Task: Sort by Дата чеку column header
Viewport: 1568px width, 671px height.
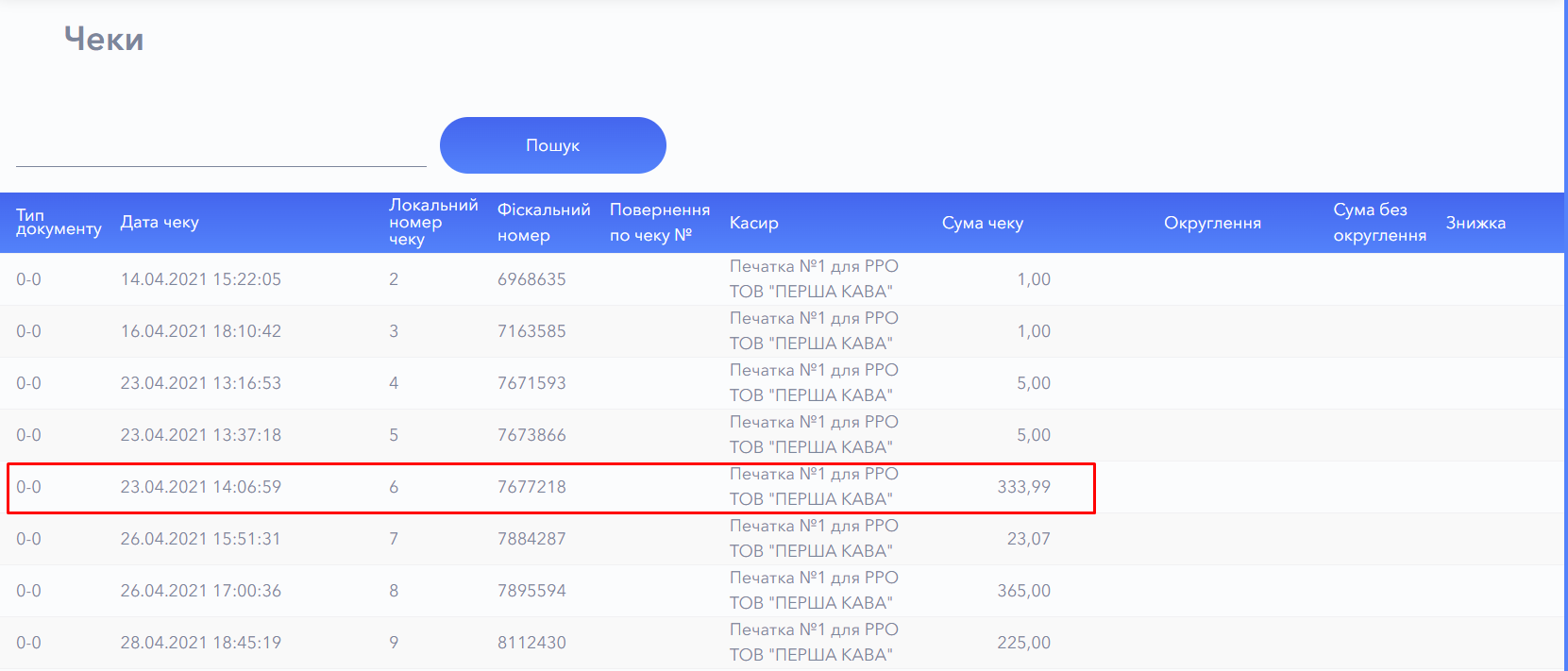Action: tap(160, 223)
